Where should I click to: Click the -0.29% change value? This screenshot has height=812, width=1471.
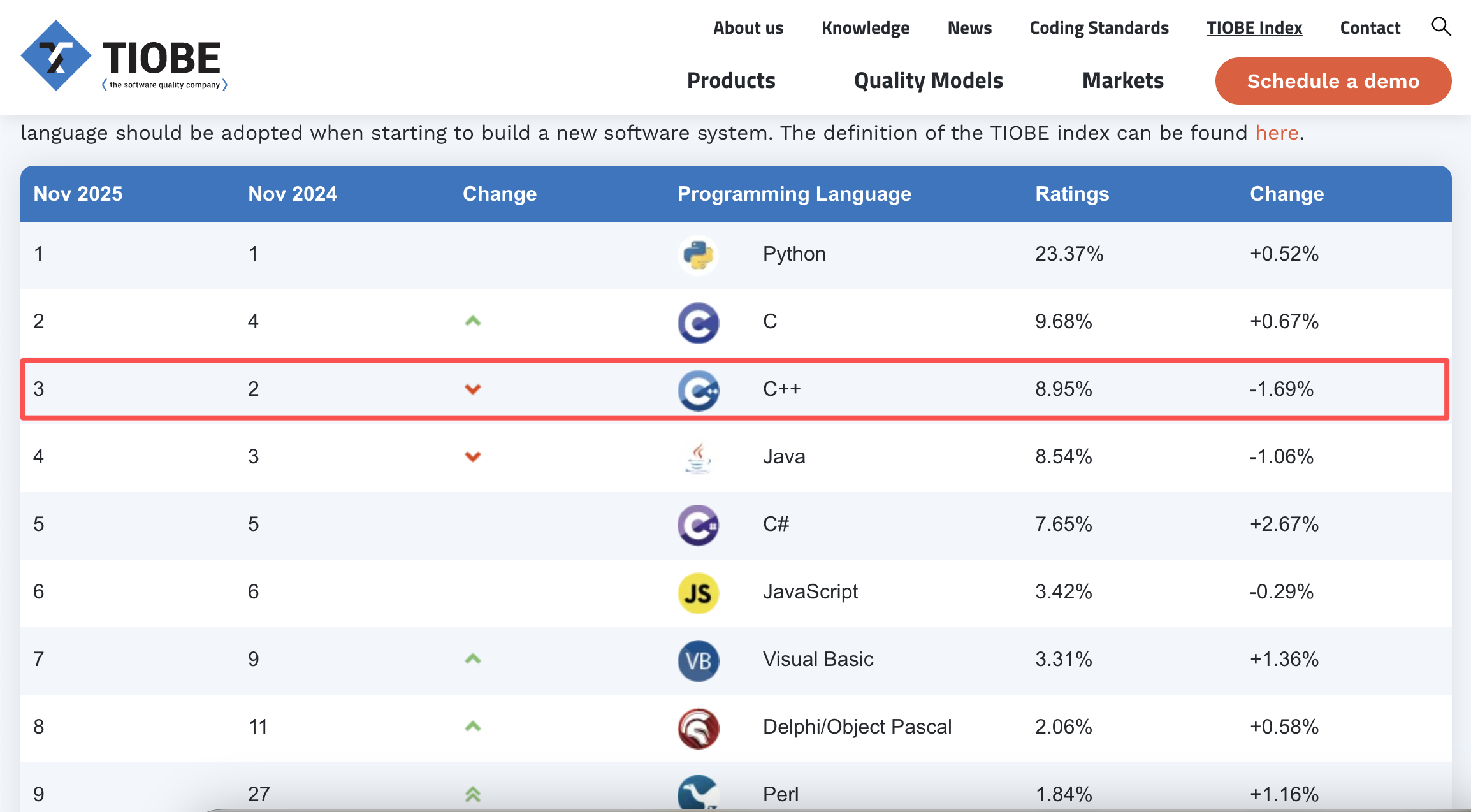tap(1282, 591)
